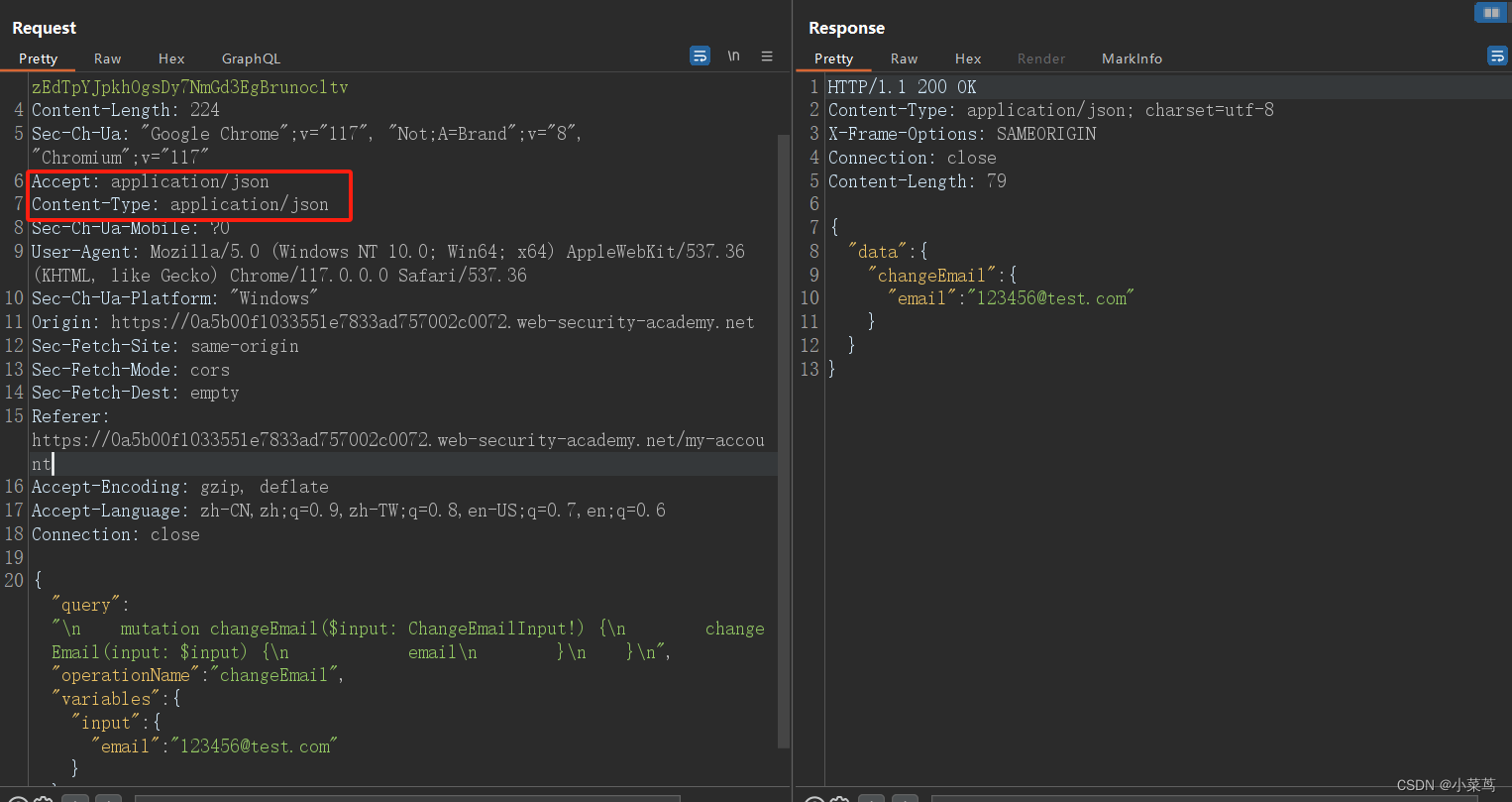The width and height of the screenshot is (1512, 802).
Task: Click the User-Agent header line
Action: tap(388, 252)
